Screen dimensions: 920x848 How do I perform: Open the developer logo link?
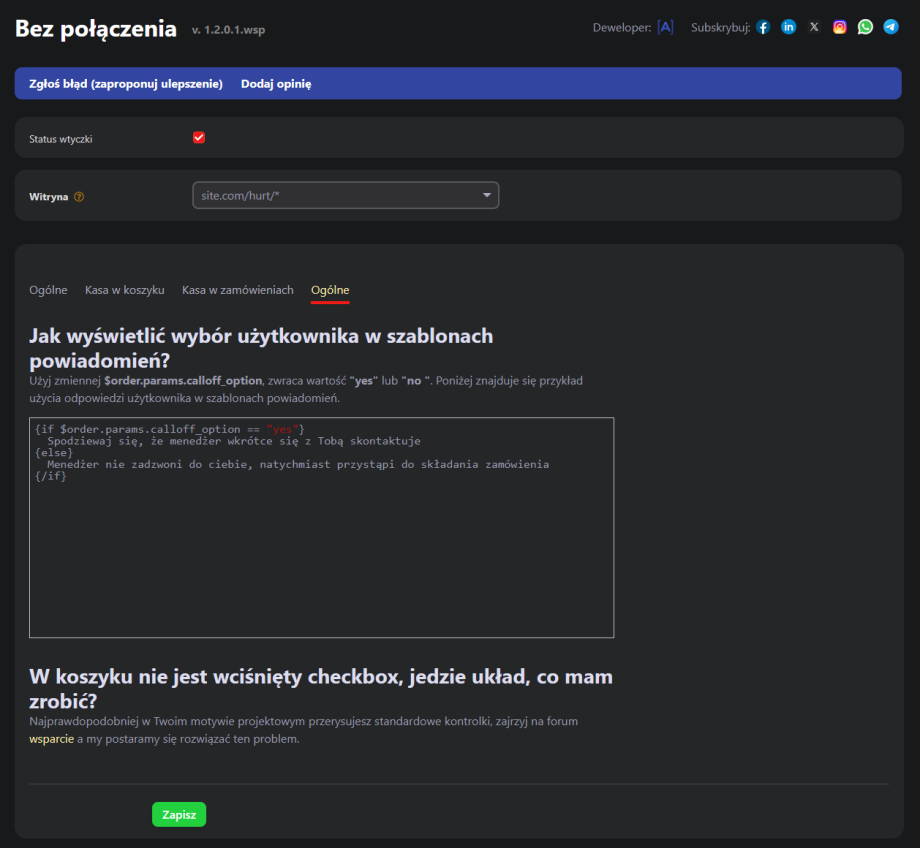pyautogui.click(x=665, y=28)
